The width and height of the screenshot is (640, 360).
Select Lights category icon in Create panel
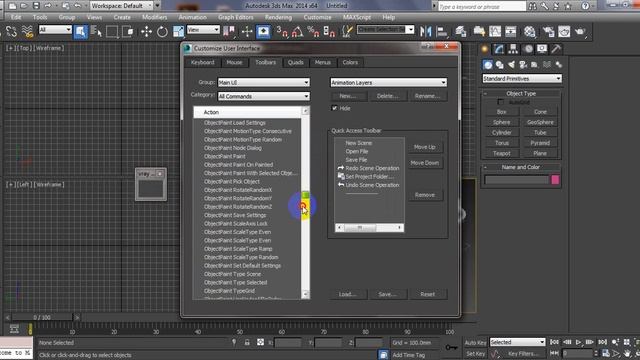(511, 64)
